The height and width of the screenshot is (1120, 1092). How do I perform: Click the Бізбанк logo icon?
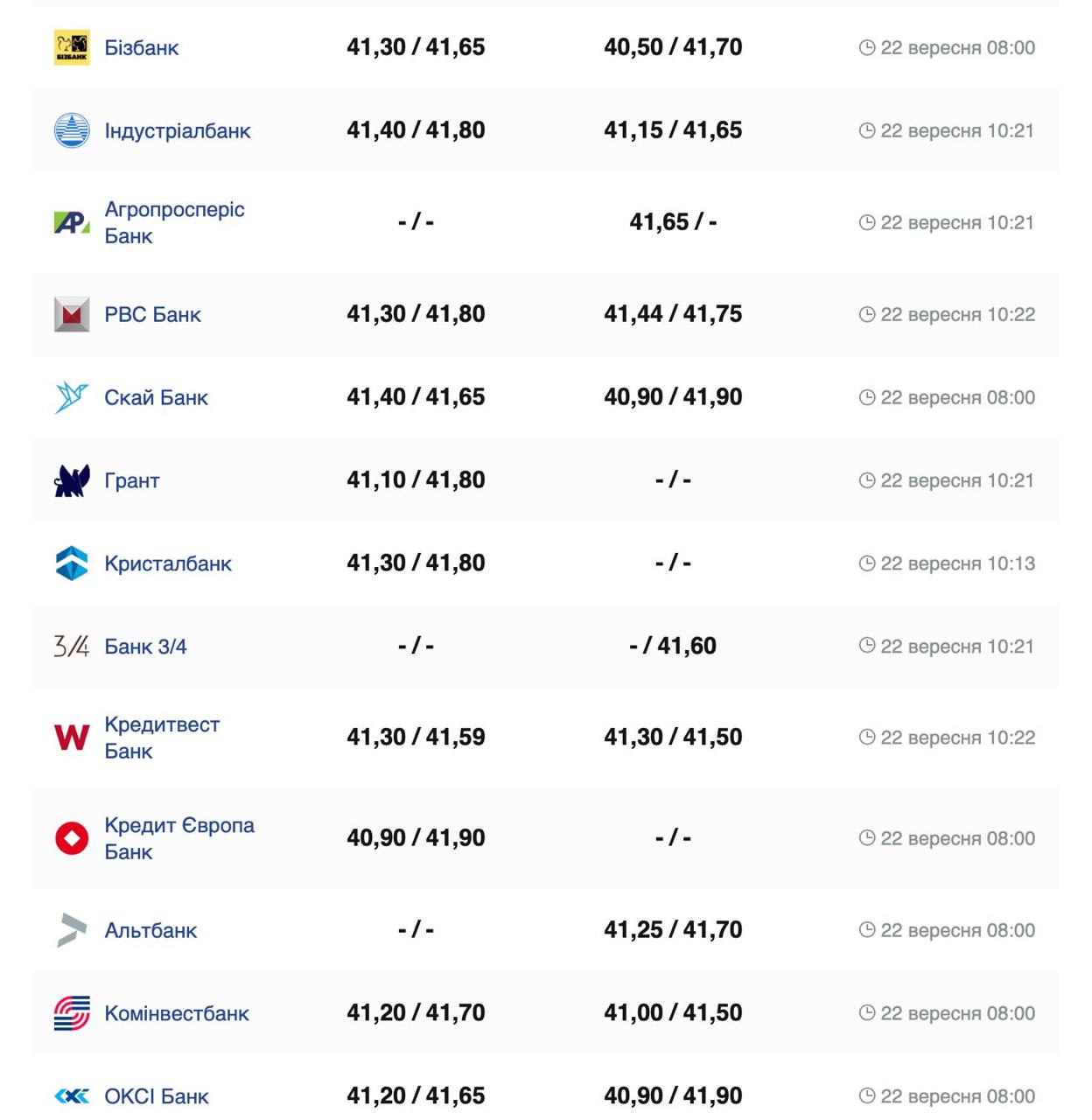[x=72, y=47]
